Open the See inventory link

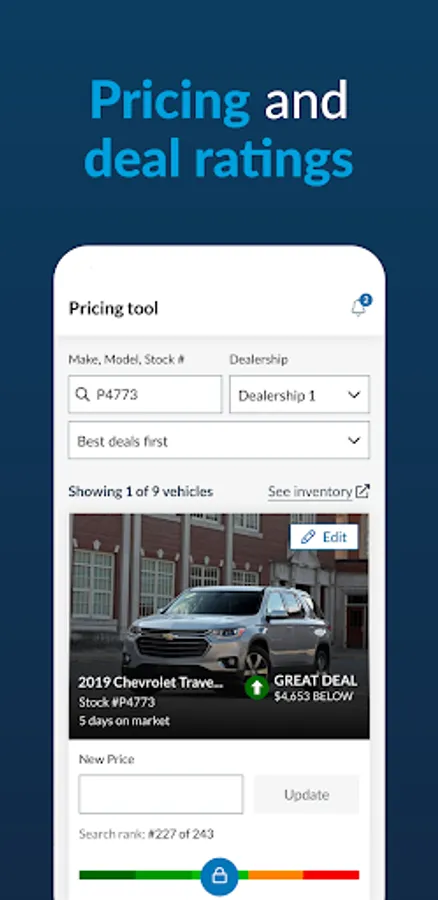tap(310, 492)
